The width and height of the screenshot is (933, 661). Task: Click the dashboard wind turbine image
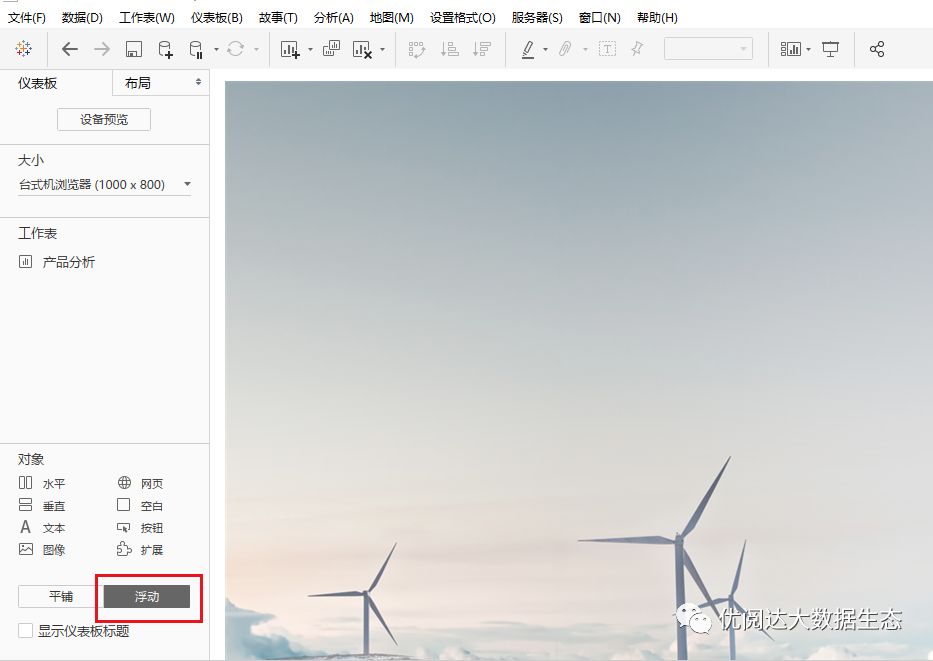(x=578, y=370)
